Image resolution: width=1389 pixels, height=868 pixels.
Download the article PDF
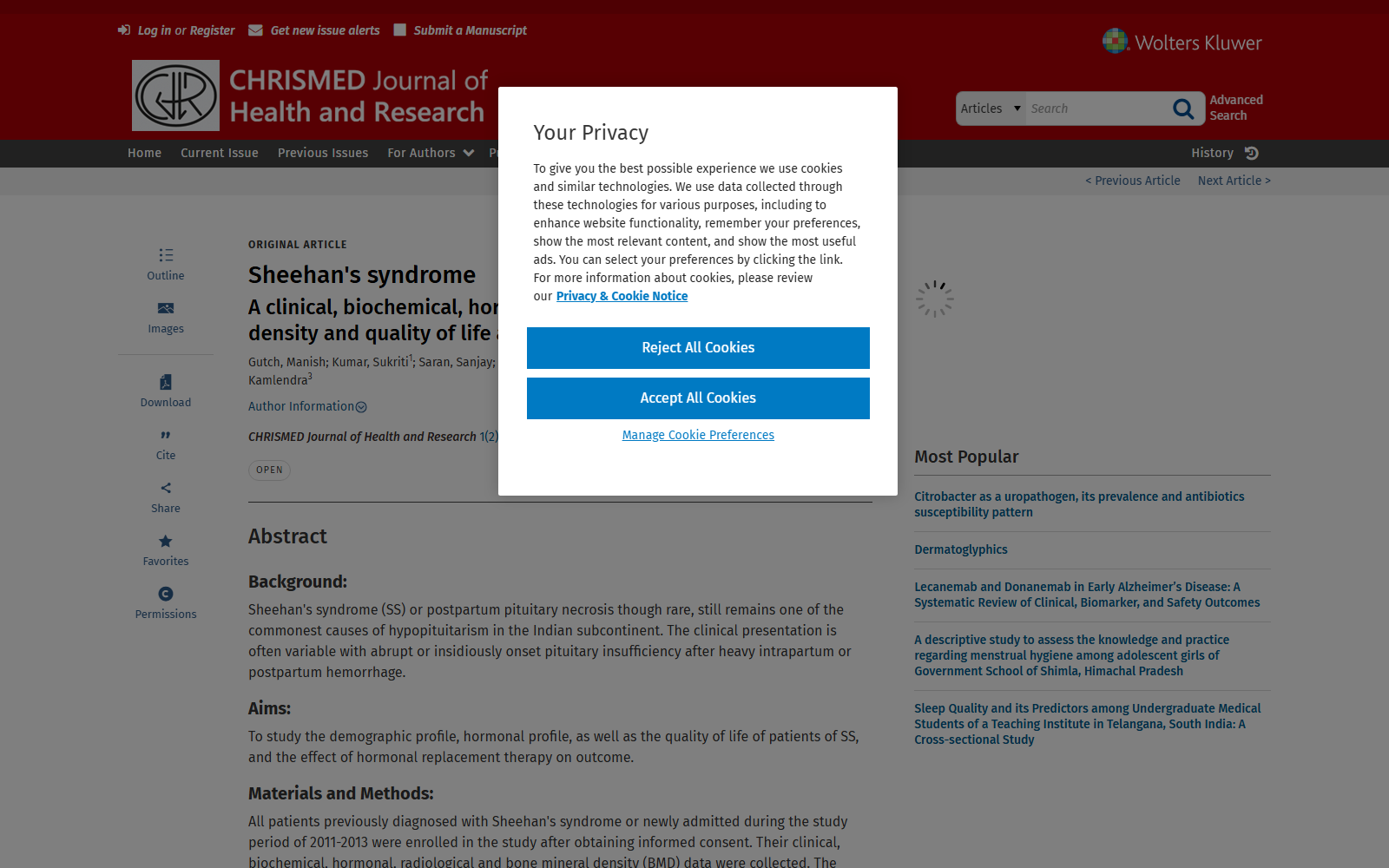coord(166,391)
